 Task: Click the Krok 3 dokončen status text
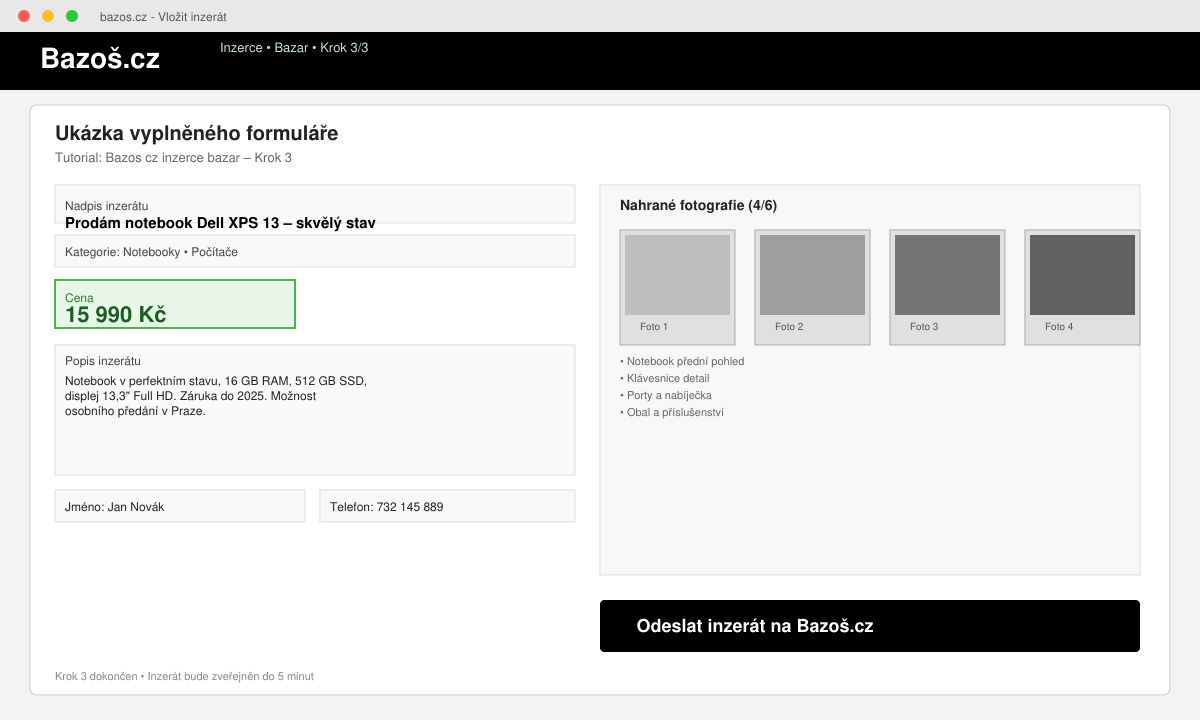184,676
